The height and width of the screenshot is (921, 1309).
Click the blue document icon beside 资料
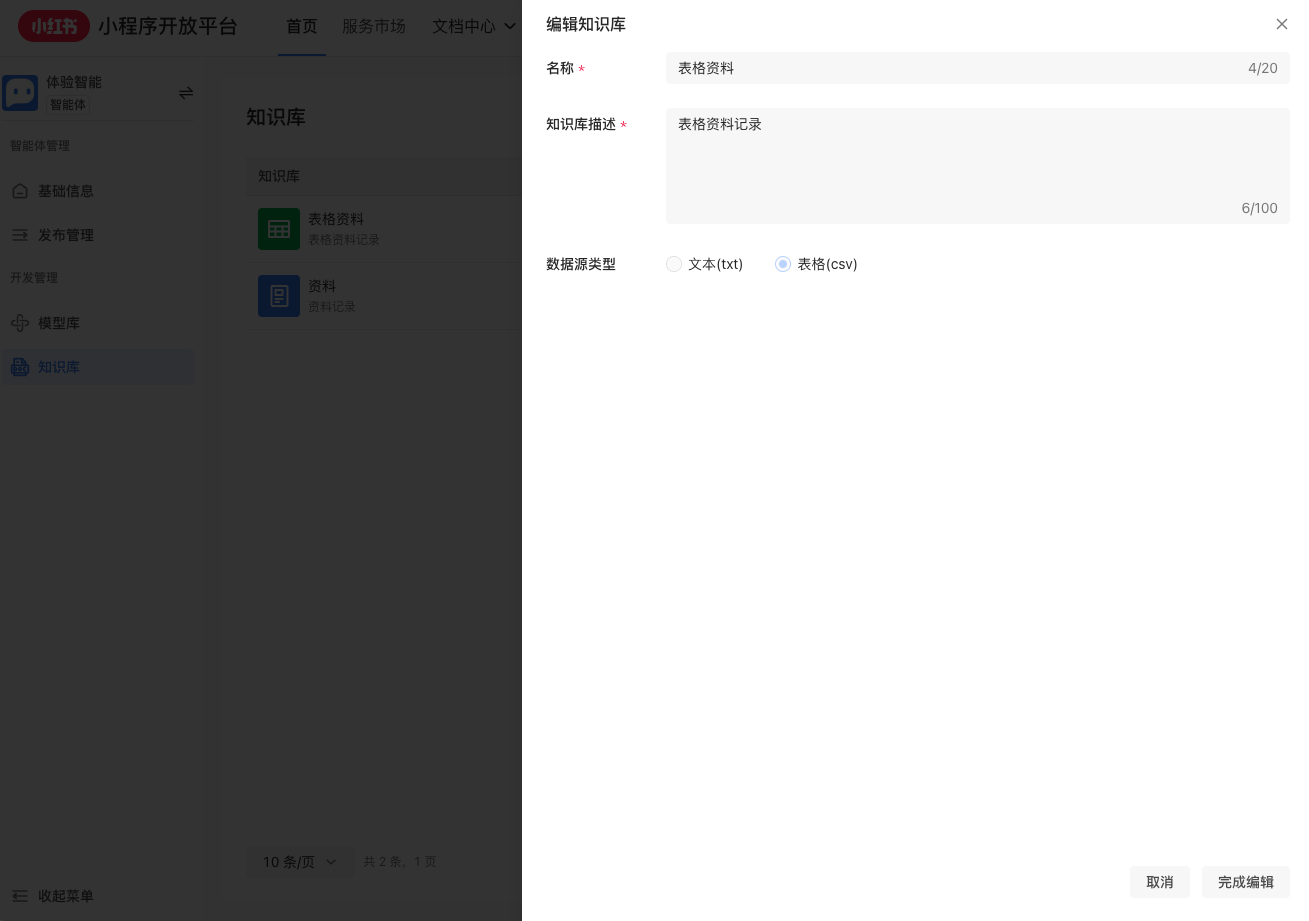click(279, 296)
